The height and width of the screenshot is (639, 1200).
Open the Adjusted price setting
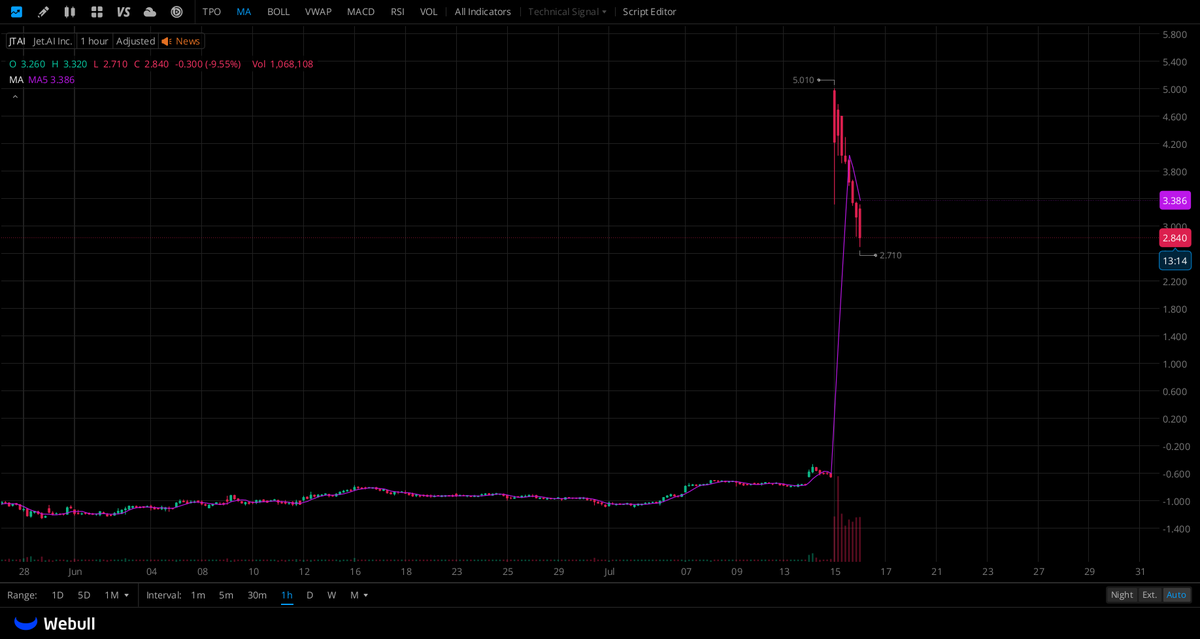pyautogui.click(x=135, y=41)
